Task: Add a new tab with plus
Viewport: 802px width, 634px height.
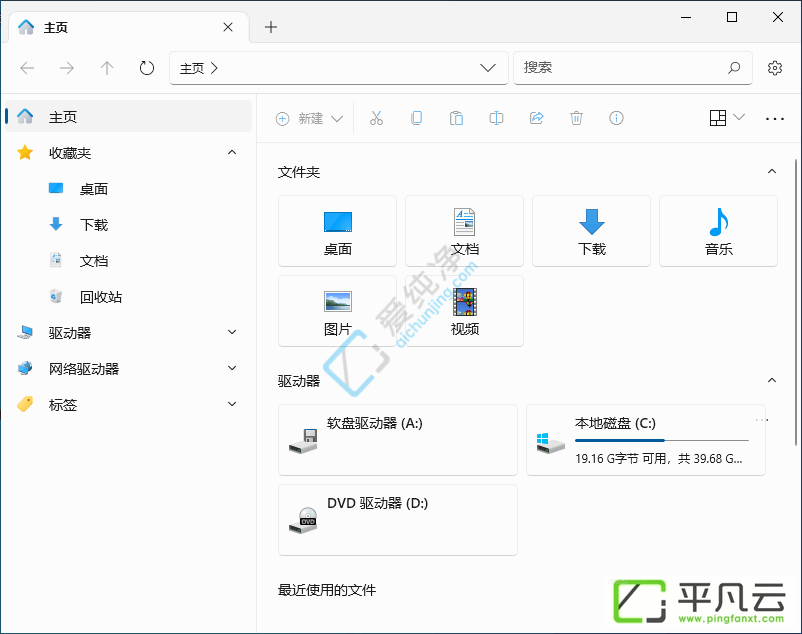Action: pos(271,27)
